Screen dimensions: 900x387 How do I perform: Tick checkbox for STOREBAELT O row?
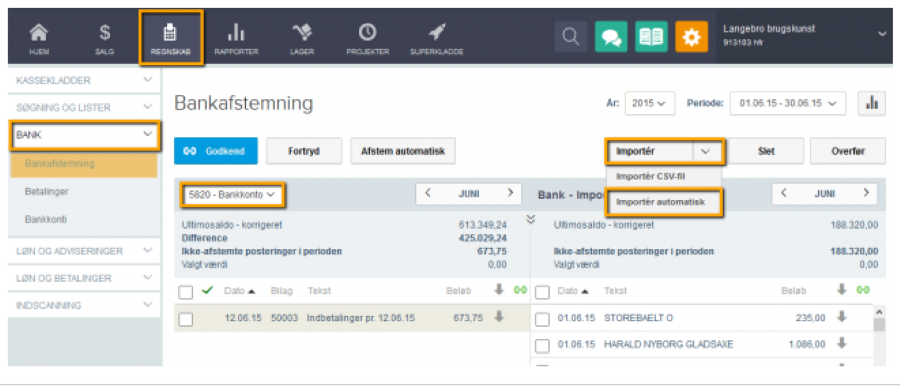(x=542, y=320)
